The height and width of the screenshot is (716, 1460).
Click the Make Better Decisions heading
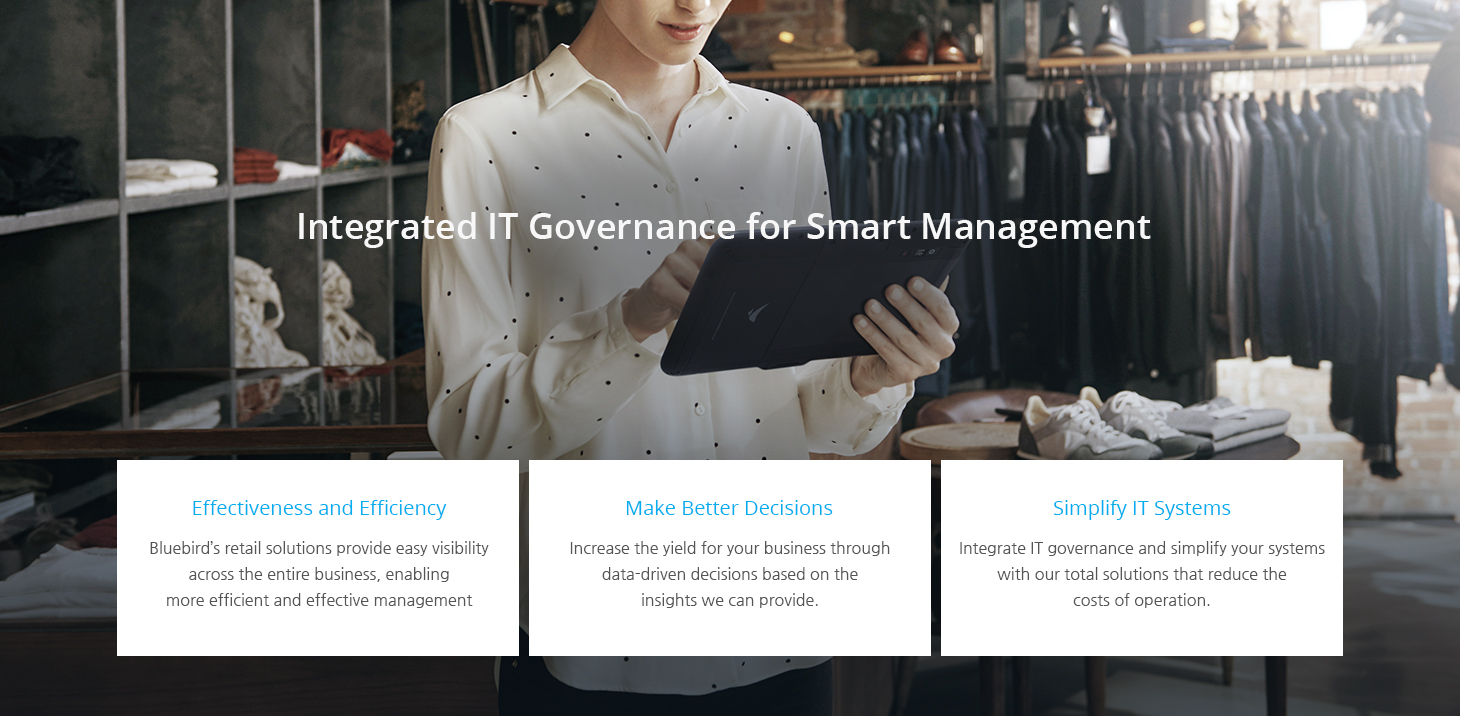(x=729, y=508)
